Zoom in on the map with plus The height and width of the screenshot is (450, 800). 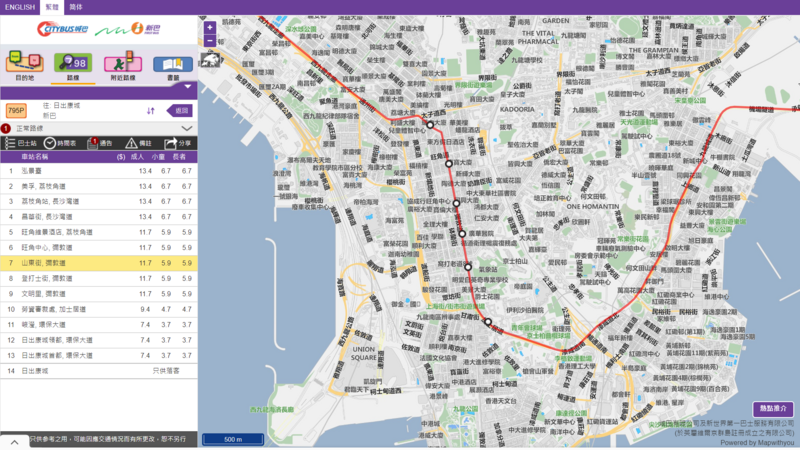(210, 28)
